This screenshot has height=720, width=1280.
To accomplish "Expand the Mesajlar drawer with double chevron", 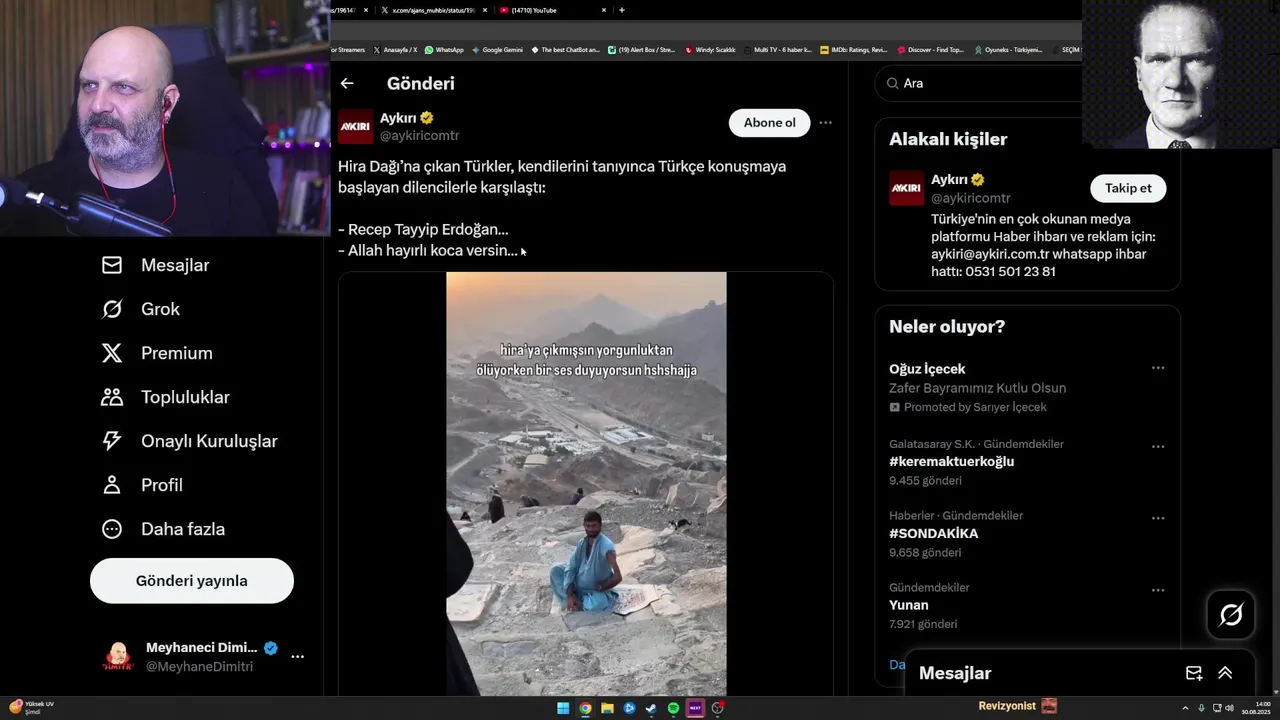I will 1225,673.
